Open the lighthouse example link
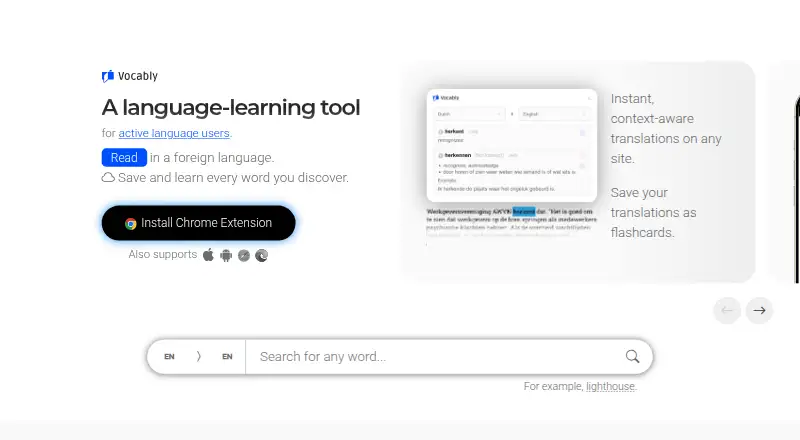Image resolution: width=800 pixels, height=440 pixels. (610, 386)
